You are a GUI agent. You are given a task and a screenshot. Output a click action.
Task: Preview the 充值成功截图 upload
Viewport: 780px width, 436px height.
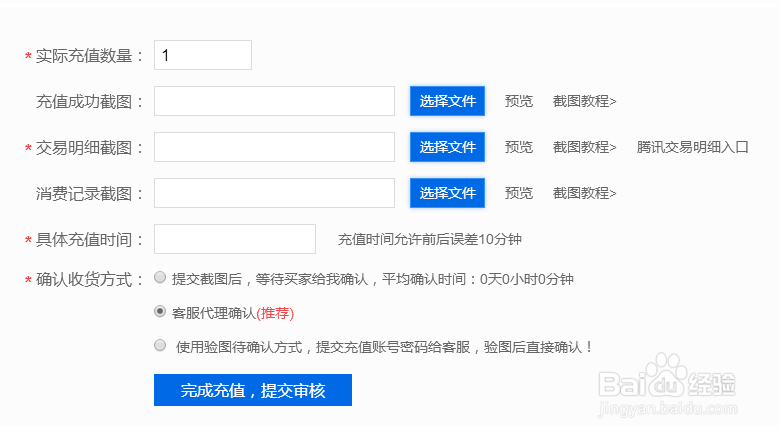click(519, 101)
